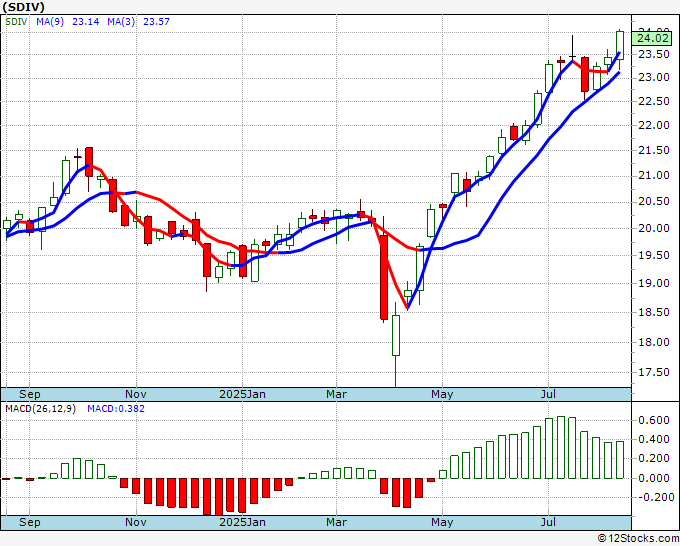Click the (SDIV) chart title

(23, 7)
